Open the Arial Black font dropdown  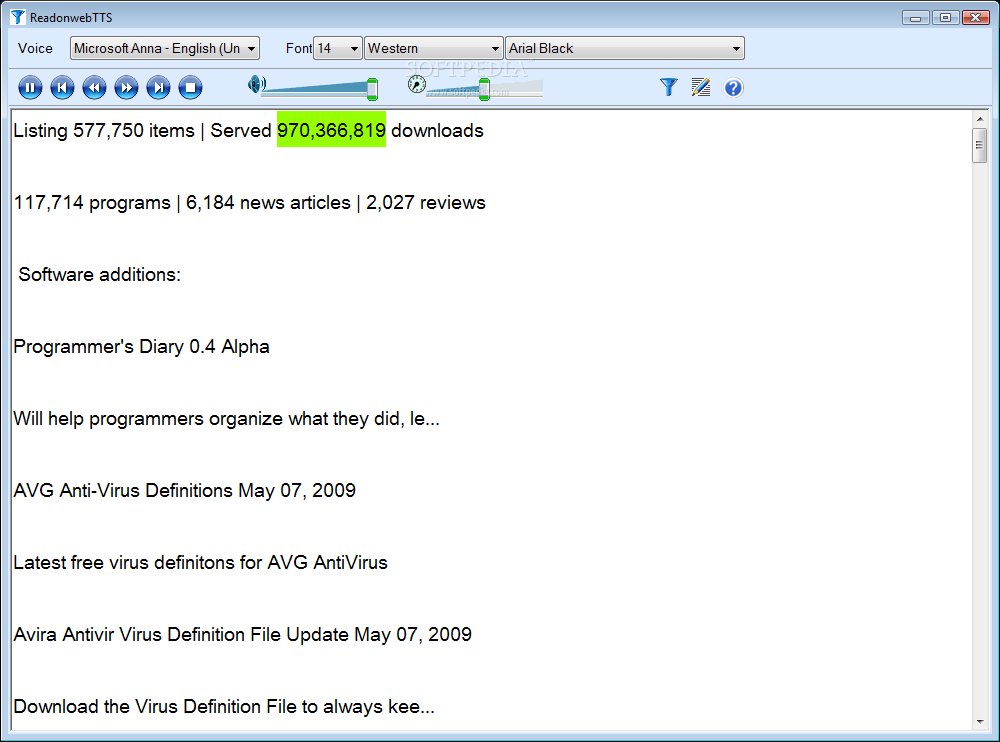click(x=625, y=48)
